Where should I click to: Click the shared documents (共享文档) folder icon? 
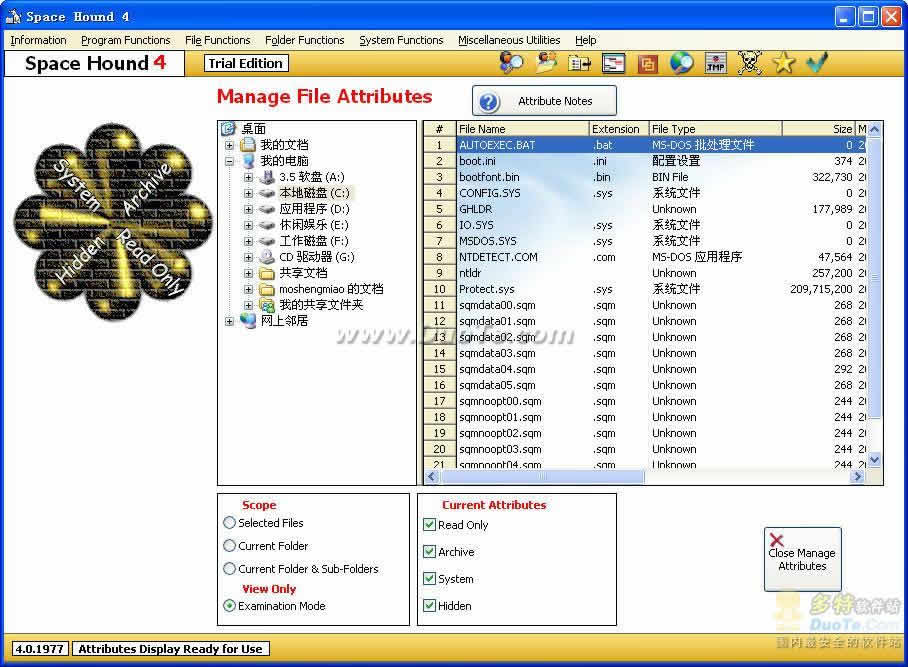267,273
